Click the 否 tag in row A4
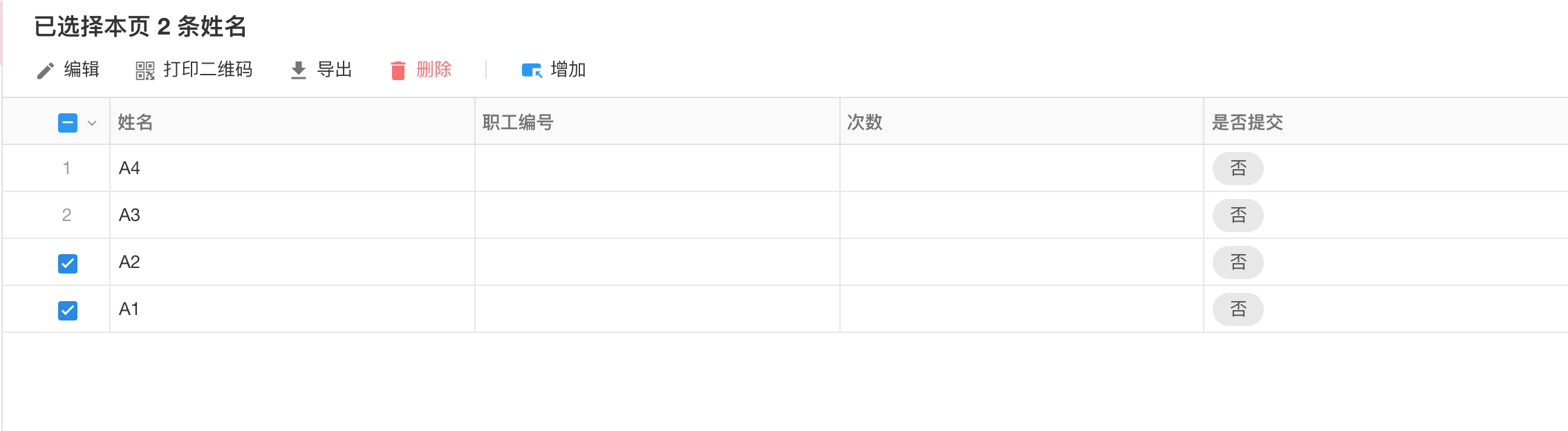The height and width of the screenshot is (431, 1568). click(1238, 169)
